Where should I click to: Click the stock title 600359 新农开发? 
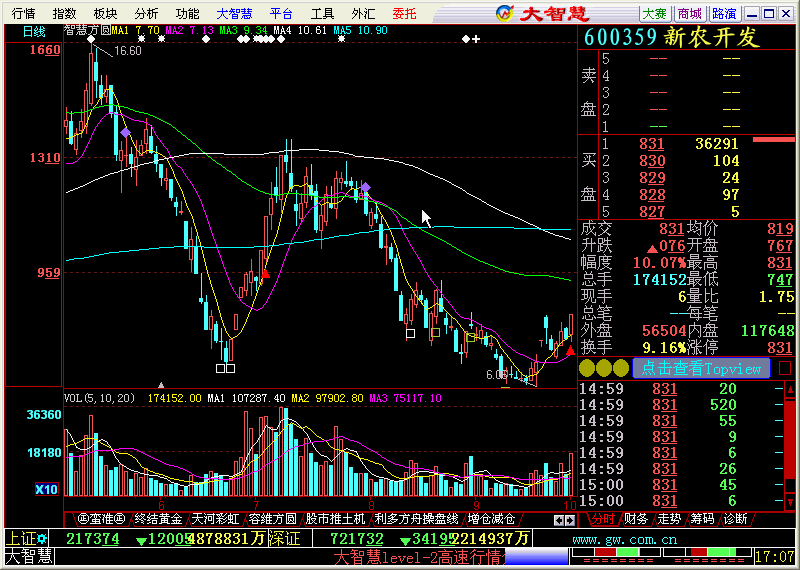(x=671, y=37)
